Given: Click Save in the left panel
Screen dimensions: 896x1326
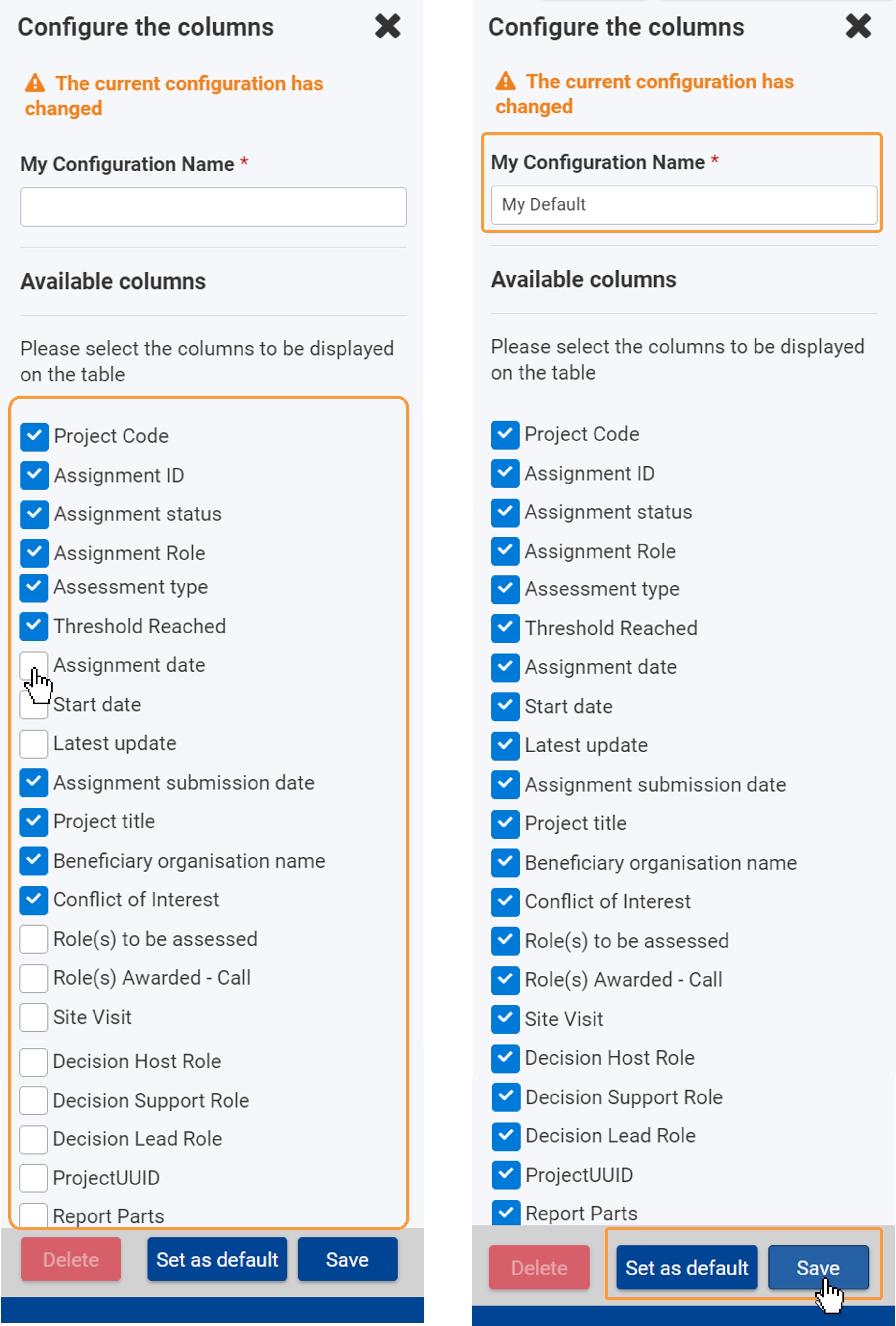Looking at the screenshot, I should [347, 1259].
